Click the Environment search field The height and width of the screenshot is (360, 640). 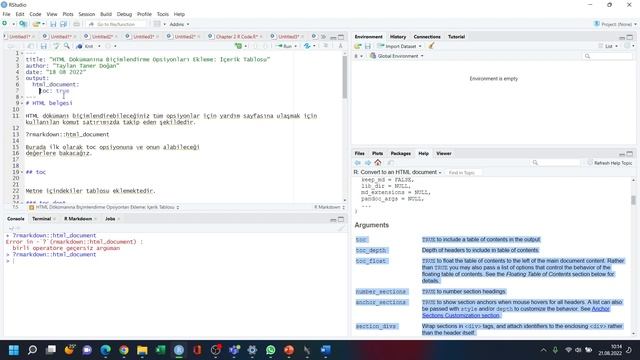click(x=608, y=56)
